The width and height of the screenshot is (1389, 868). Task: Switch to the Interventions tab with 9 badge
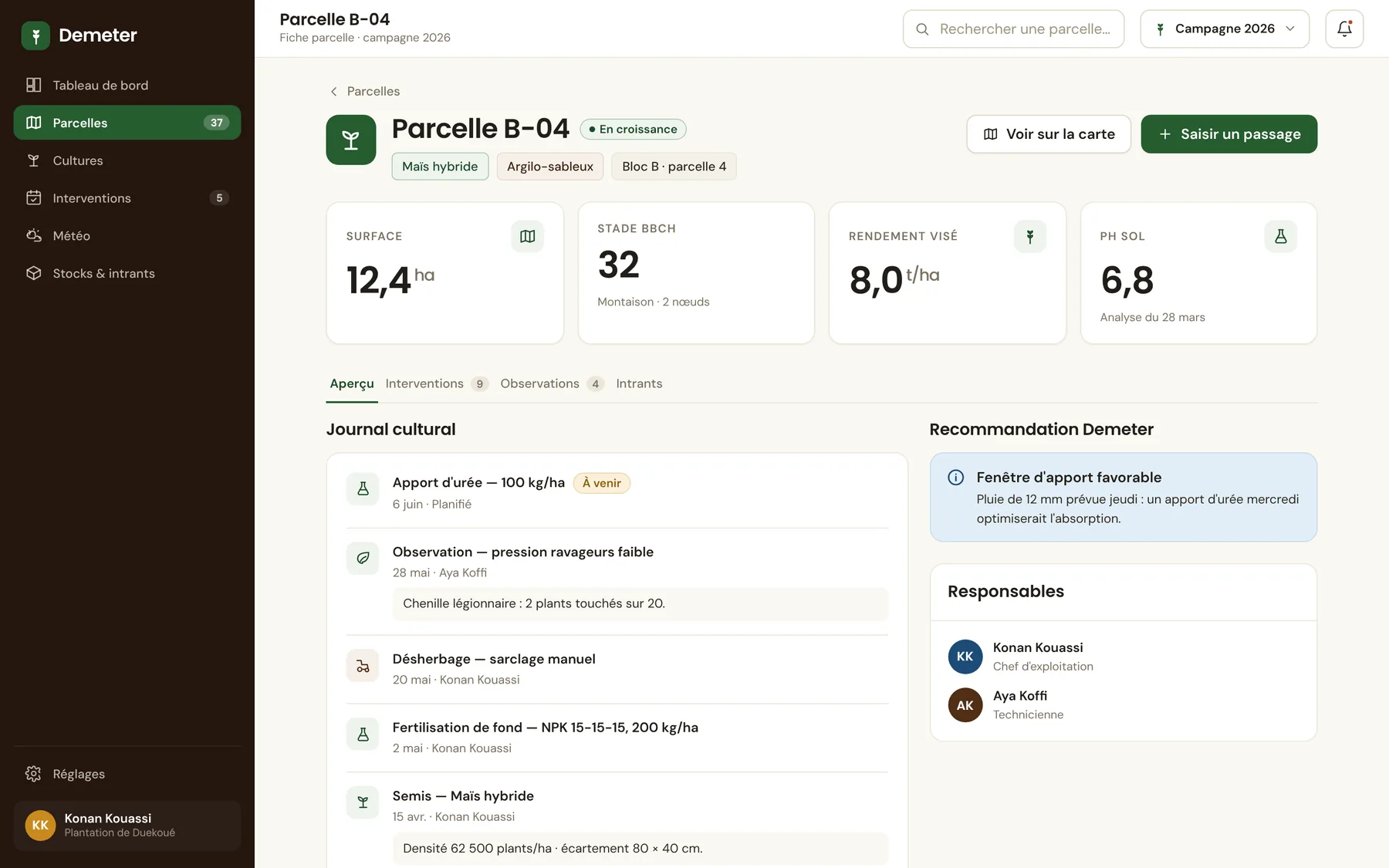[x=437, y=383]
